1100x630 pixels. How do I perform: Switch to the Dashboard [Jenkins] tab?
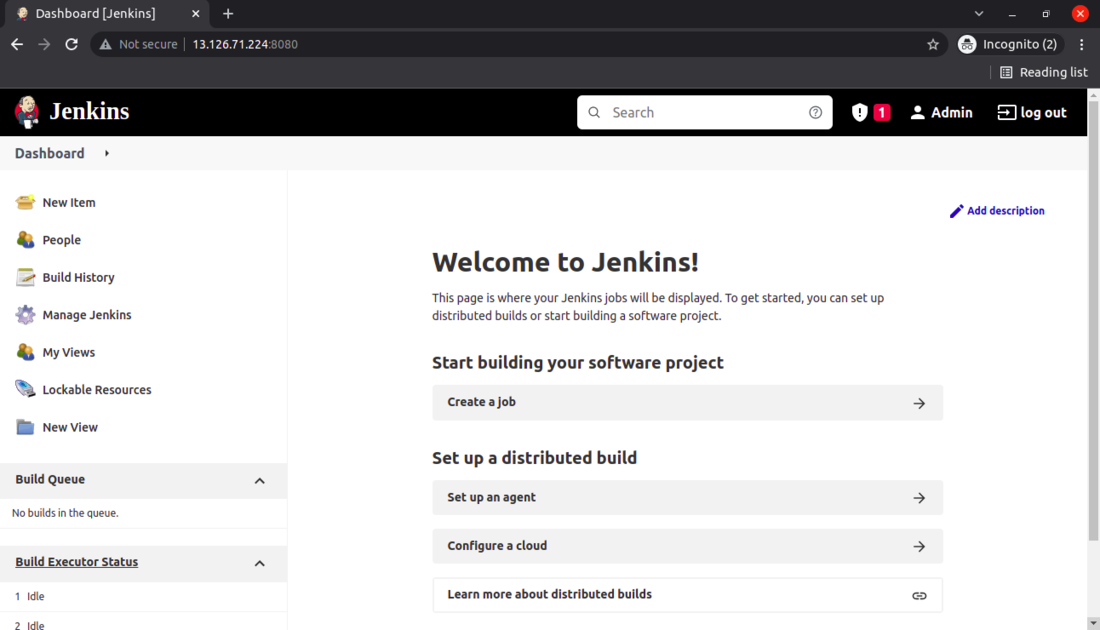95,14
